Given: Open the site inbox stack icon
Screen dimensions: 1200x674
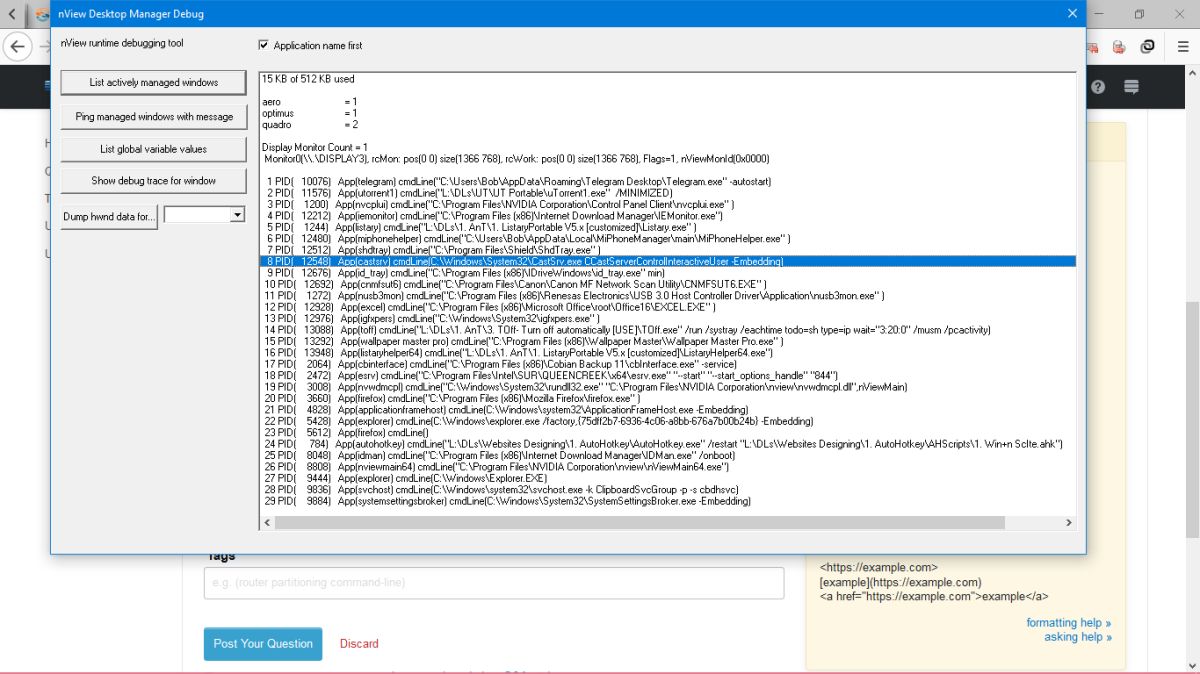Looking at the screenshot, I should pyautogui.click(x=1132, y=87).
